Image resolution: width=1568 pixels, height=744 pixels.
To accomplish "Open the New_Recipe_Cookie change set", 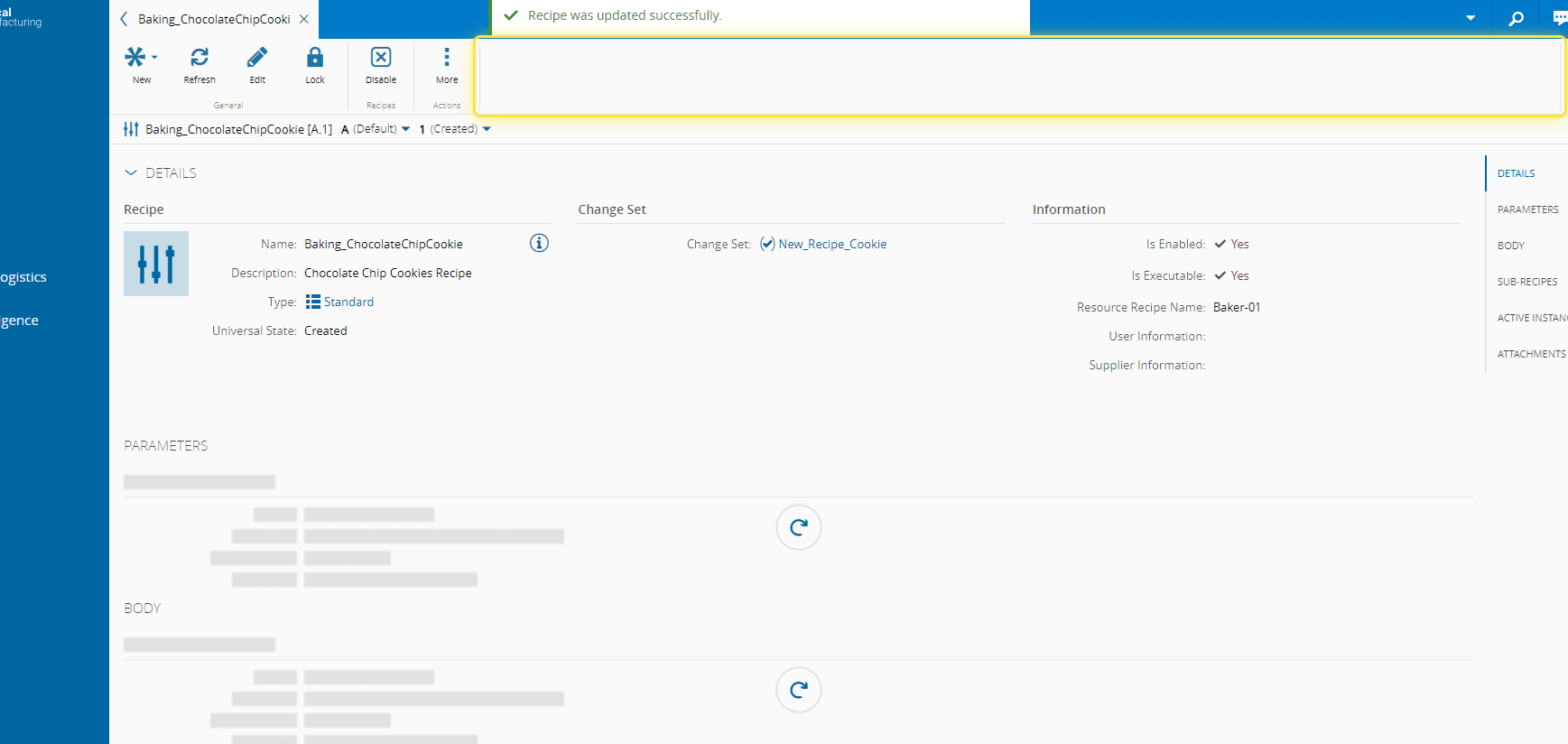I will point(832,244).
